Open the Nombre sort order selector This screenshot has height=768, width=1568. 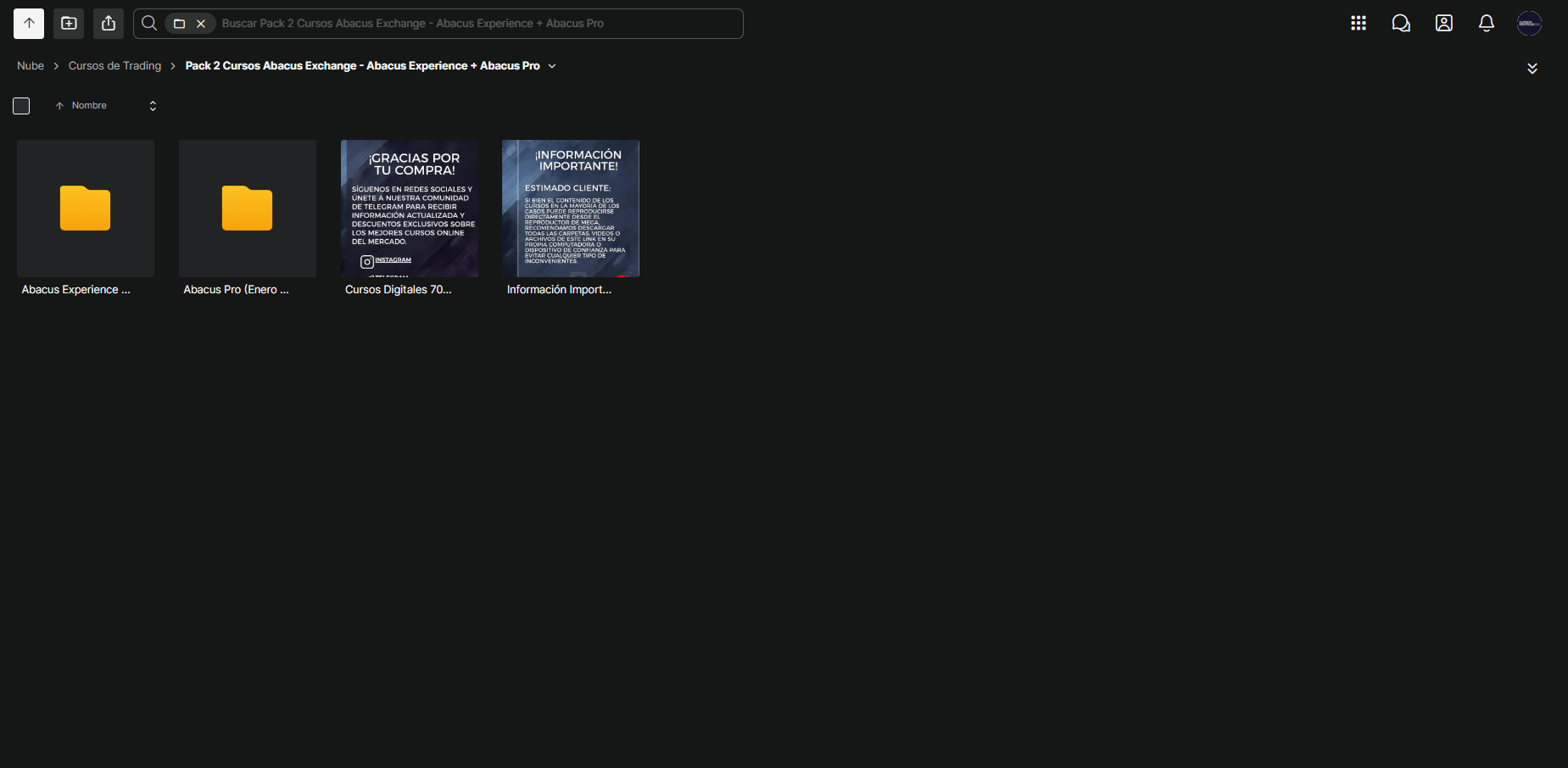(153, 106)
